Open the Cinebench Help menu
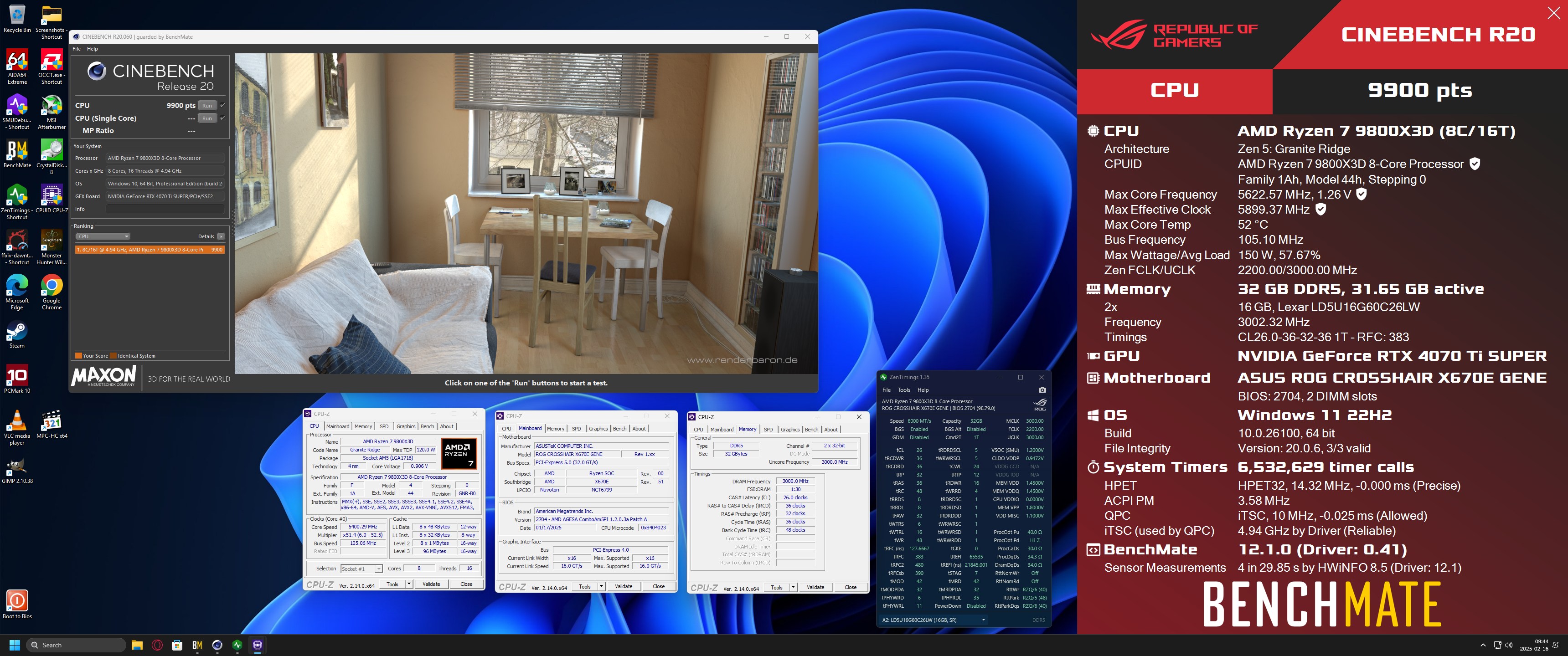1568x656 pixels. click(92, 49)
